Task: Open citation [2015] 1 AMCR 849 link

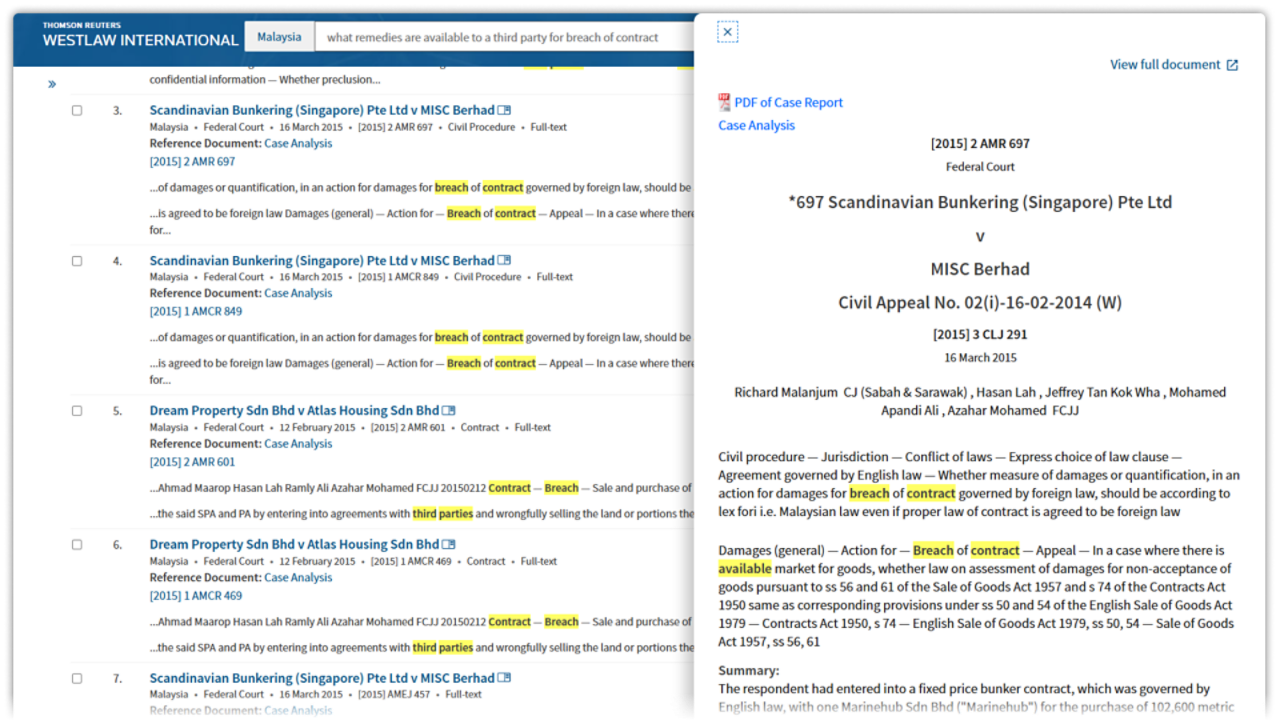Action: pos(196,311)
